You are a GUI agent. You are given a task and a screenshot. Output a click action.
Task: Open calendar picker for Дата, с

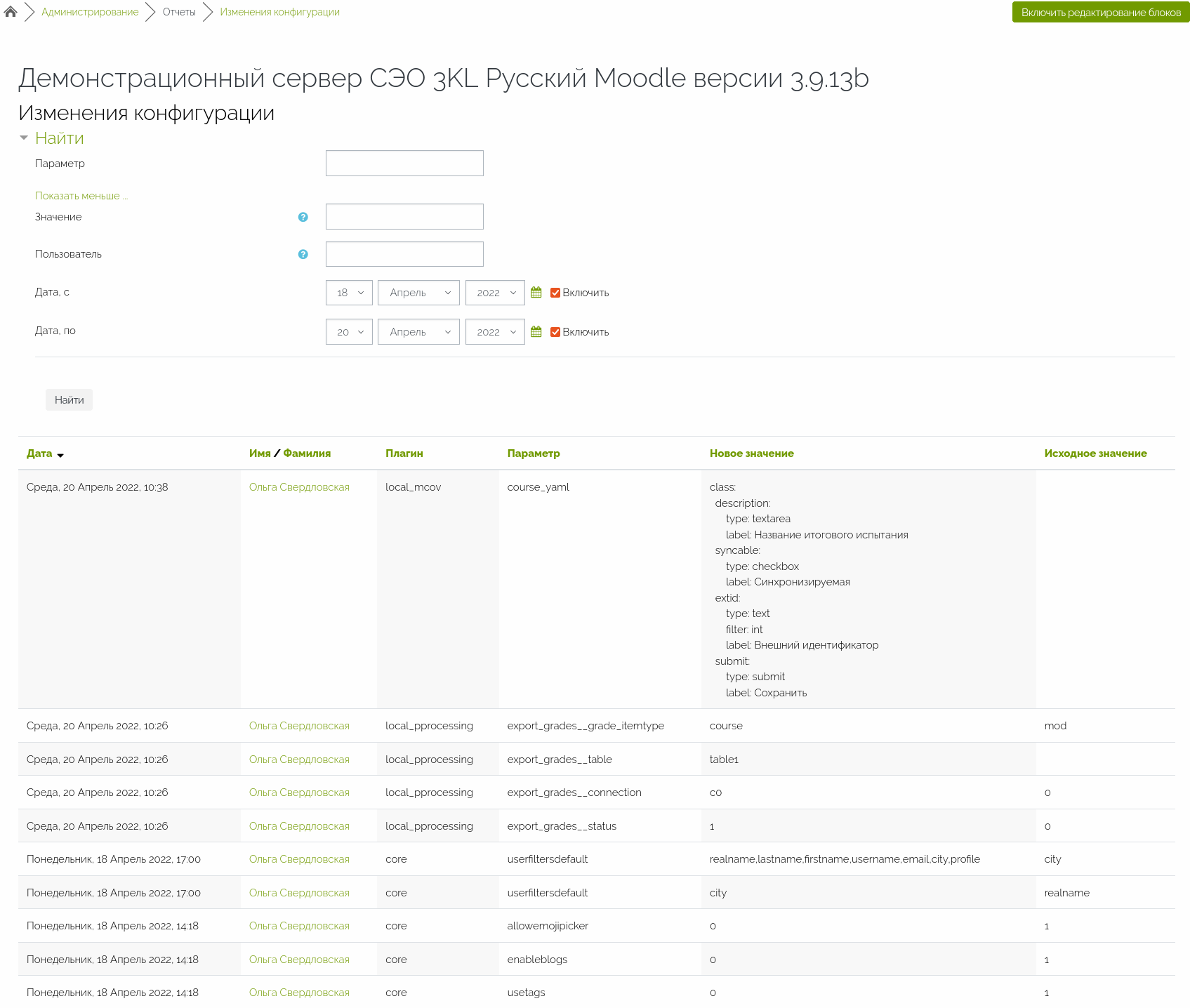point(536,293)
